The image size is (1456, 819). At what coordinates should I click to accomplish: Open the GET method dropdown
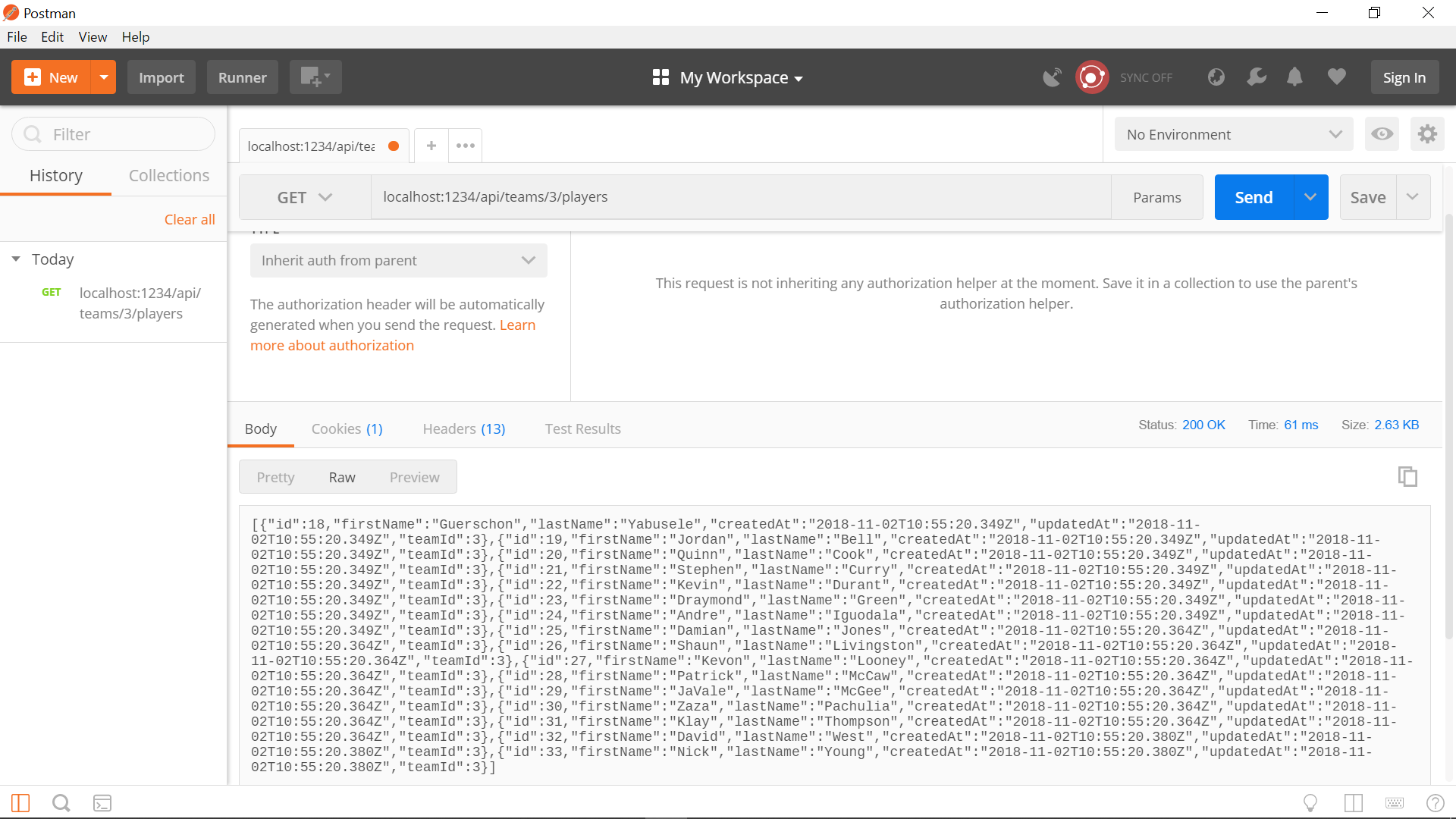pos(305,197)
